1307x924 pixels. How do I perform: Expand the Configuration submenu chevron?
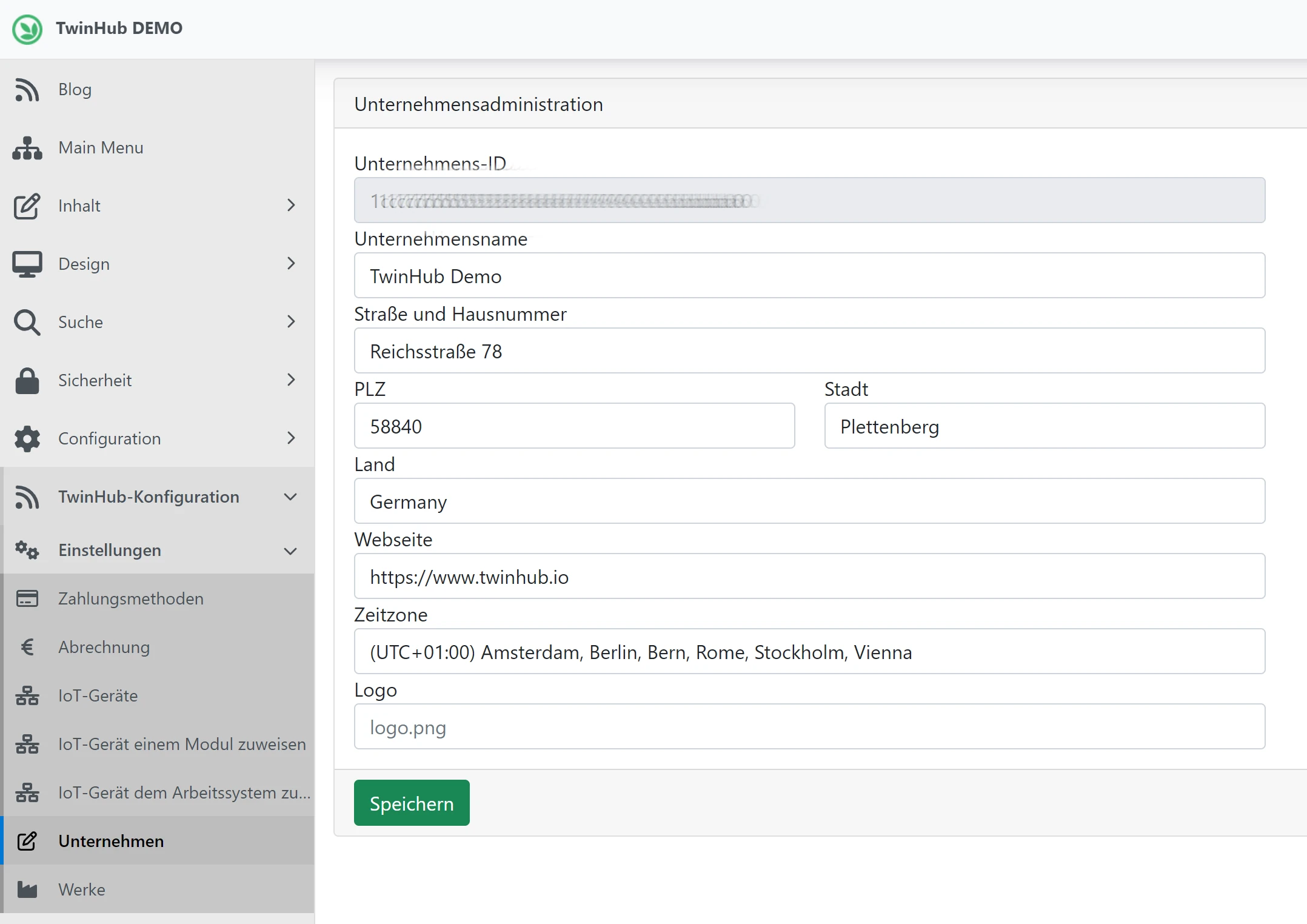click(291, 438)
